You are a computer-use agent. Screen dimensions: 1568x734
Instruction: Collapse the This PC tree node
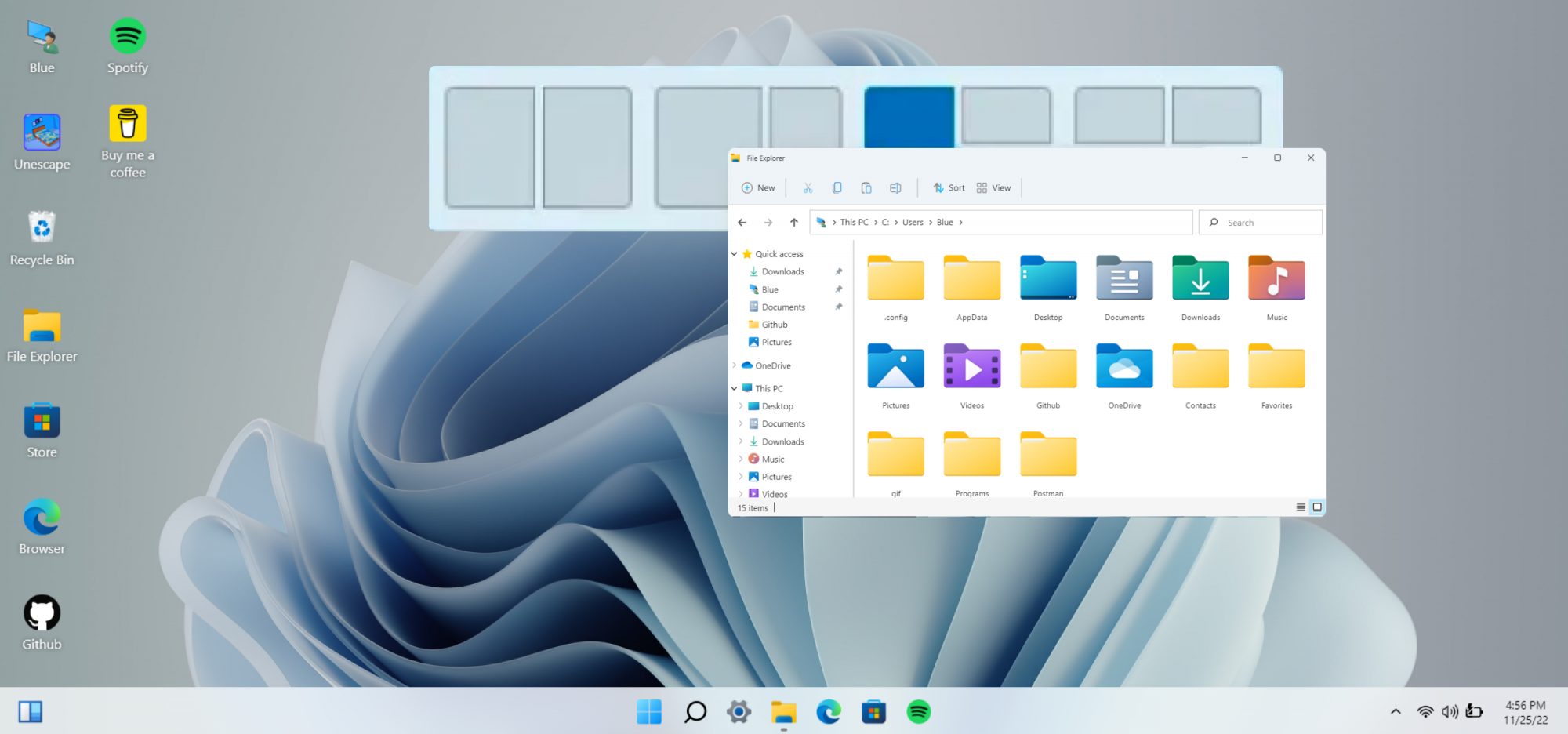735,388
